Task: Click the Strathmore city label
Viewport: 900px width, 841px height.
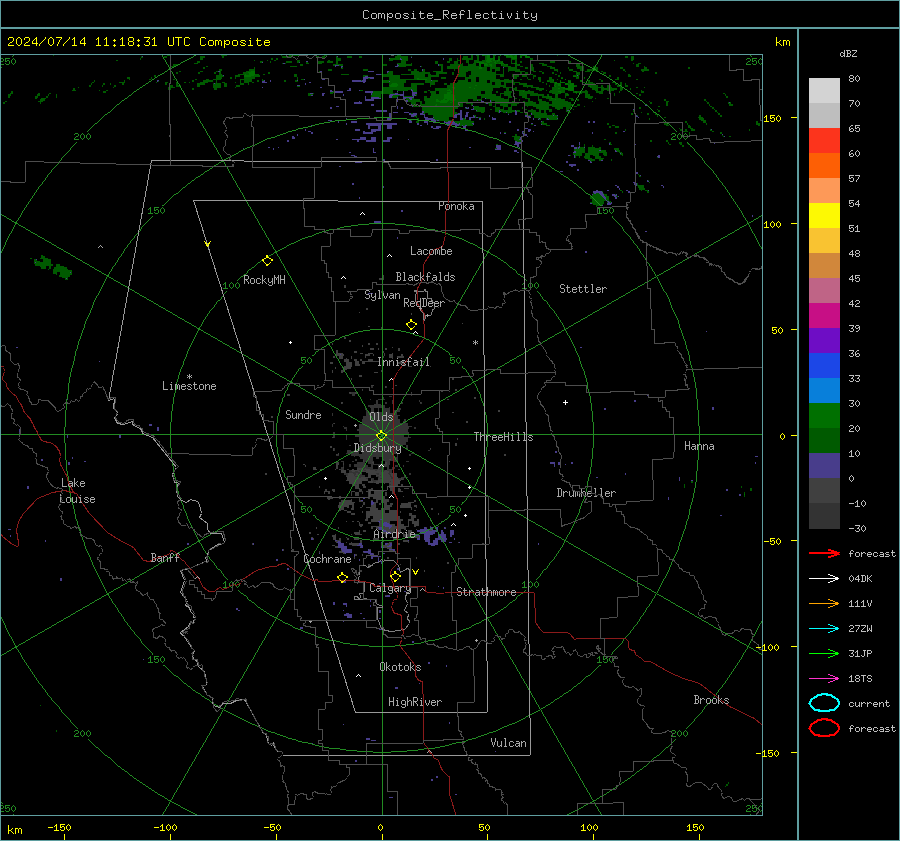Action: pos(486,592)
